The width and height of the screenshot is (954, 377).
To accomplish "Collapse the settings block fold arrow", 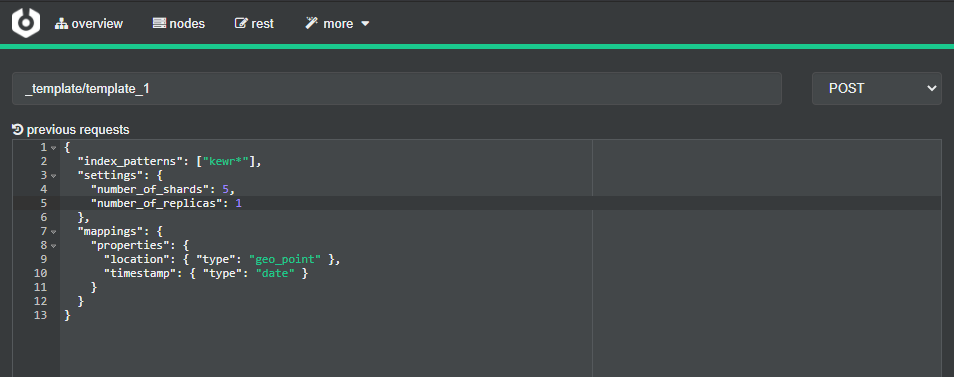I will click(54, 176).
